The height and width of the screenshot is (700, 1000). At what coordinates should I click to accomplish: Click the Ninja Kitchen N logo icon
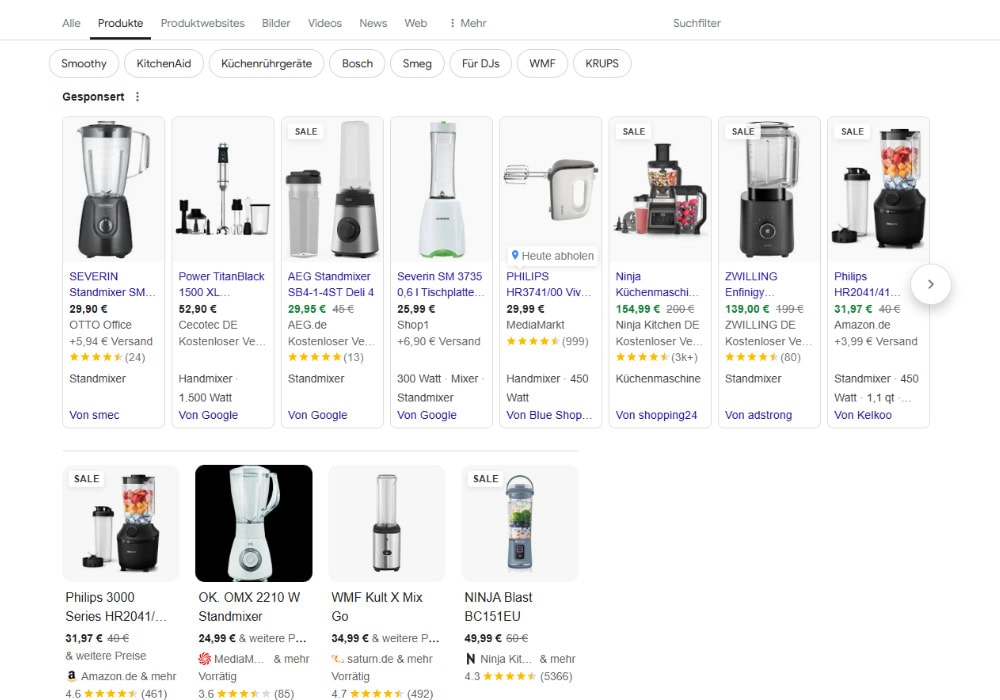471,659
